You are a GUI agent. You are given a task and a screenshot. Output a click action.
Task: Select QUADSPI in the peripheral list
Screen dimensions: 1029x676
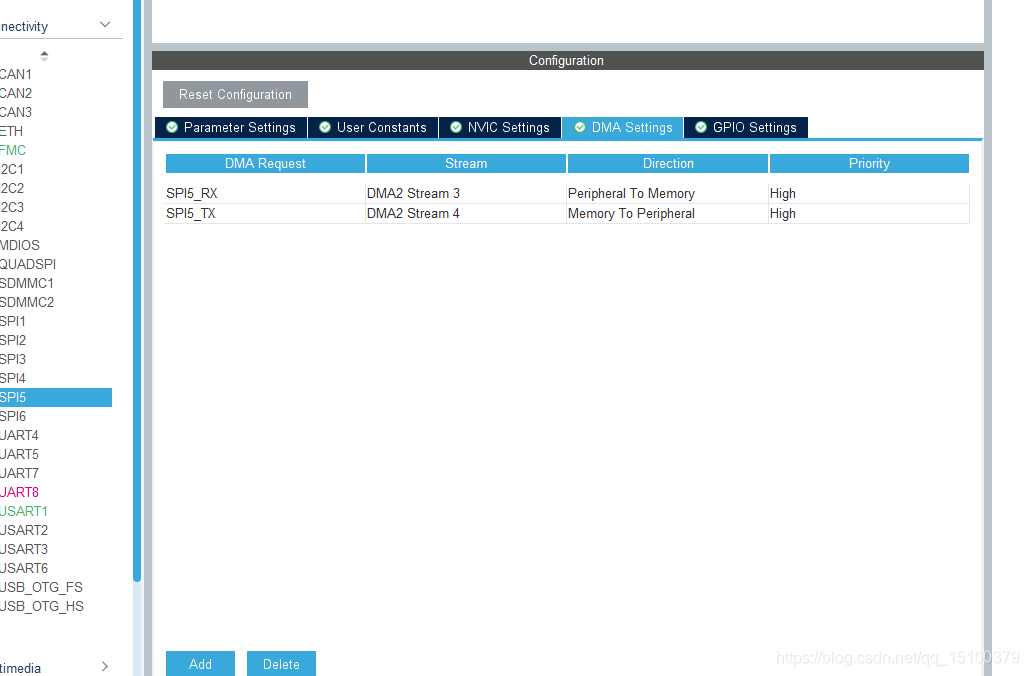pos(28,264)
